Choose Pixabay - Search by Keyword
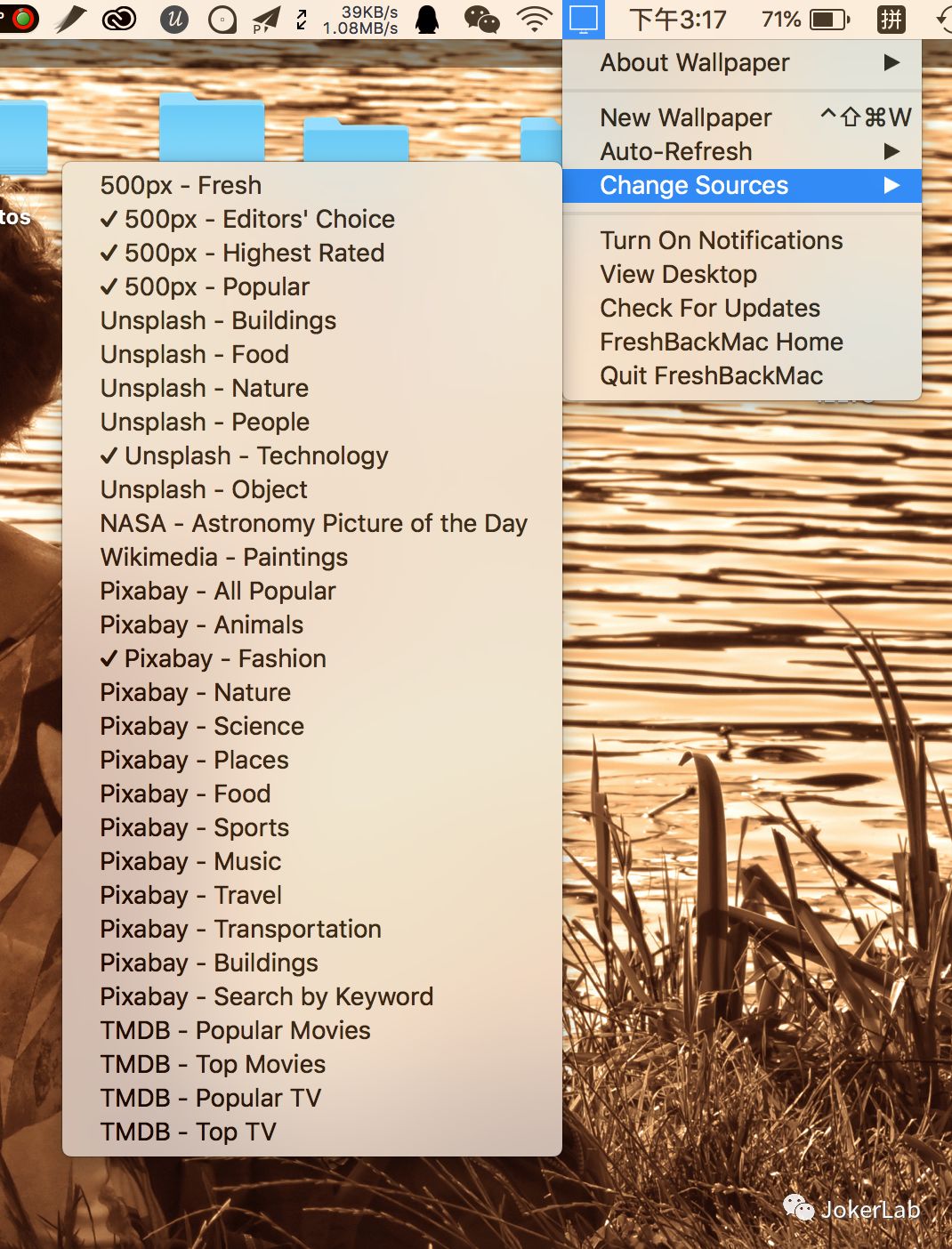 pos(312,996)
